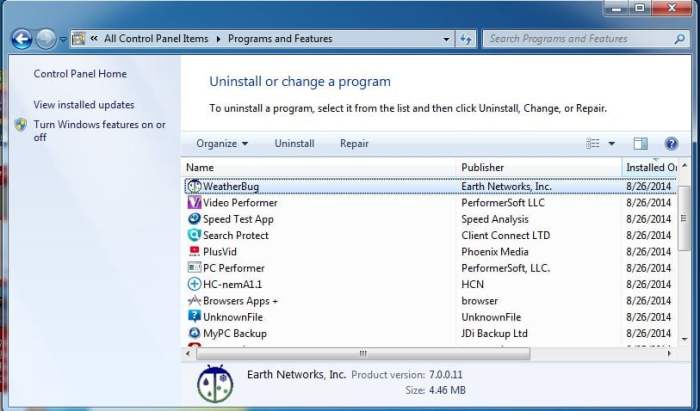Refresh the Programs and Features view
700x411 pixels.
(x=466, y=39)
